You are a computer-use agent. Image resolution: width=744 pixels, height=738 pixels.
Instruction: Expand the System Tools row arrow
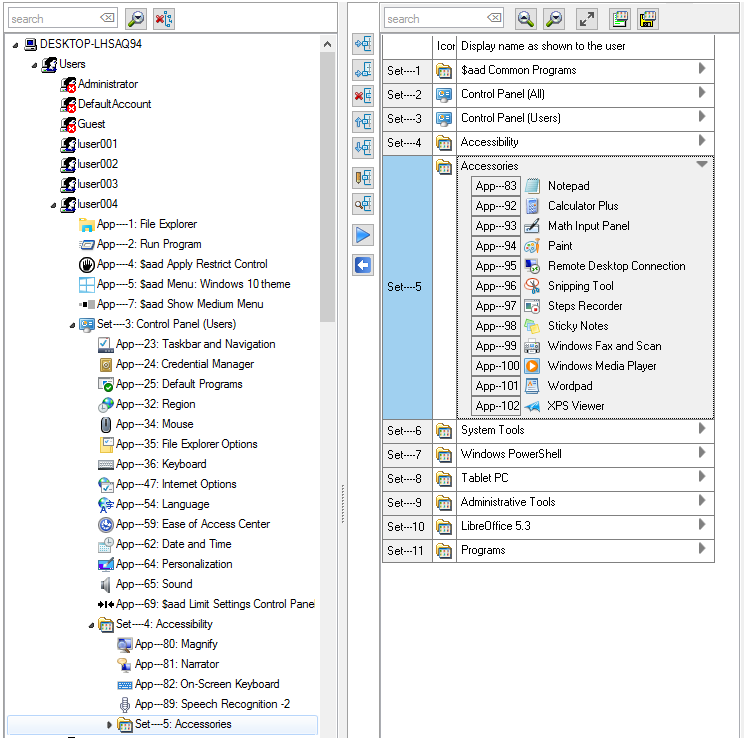point(702,429)
